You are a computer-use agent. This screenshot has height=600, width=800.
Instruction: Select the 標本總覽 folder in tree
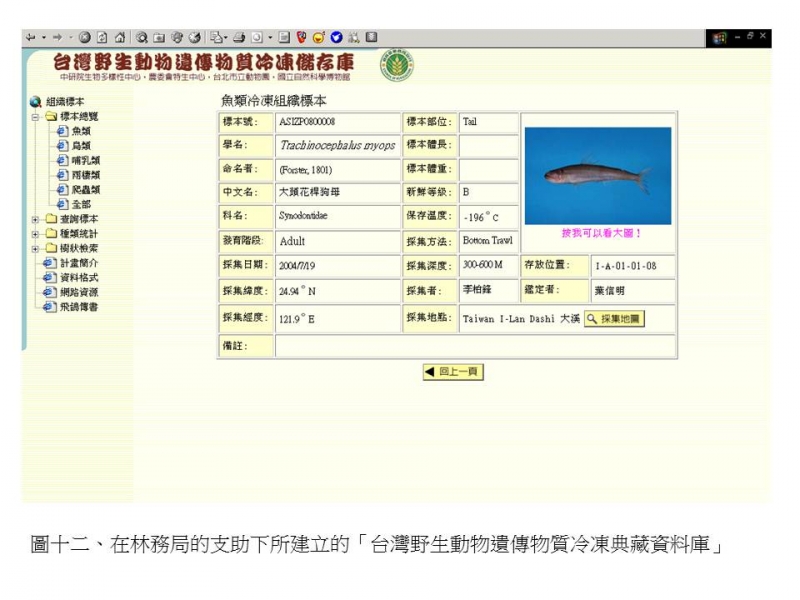click(78, 116)
